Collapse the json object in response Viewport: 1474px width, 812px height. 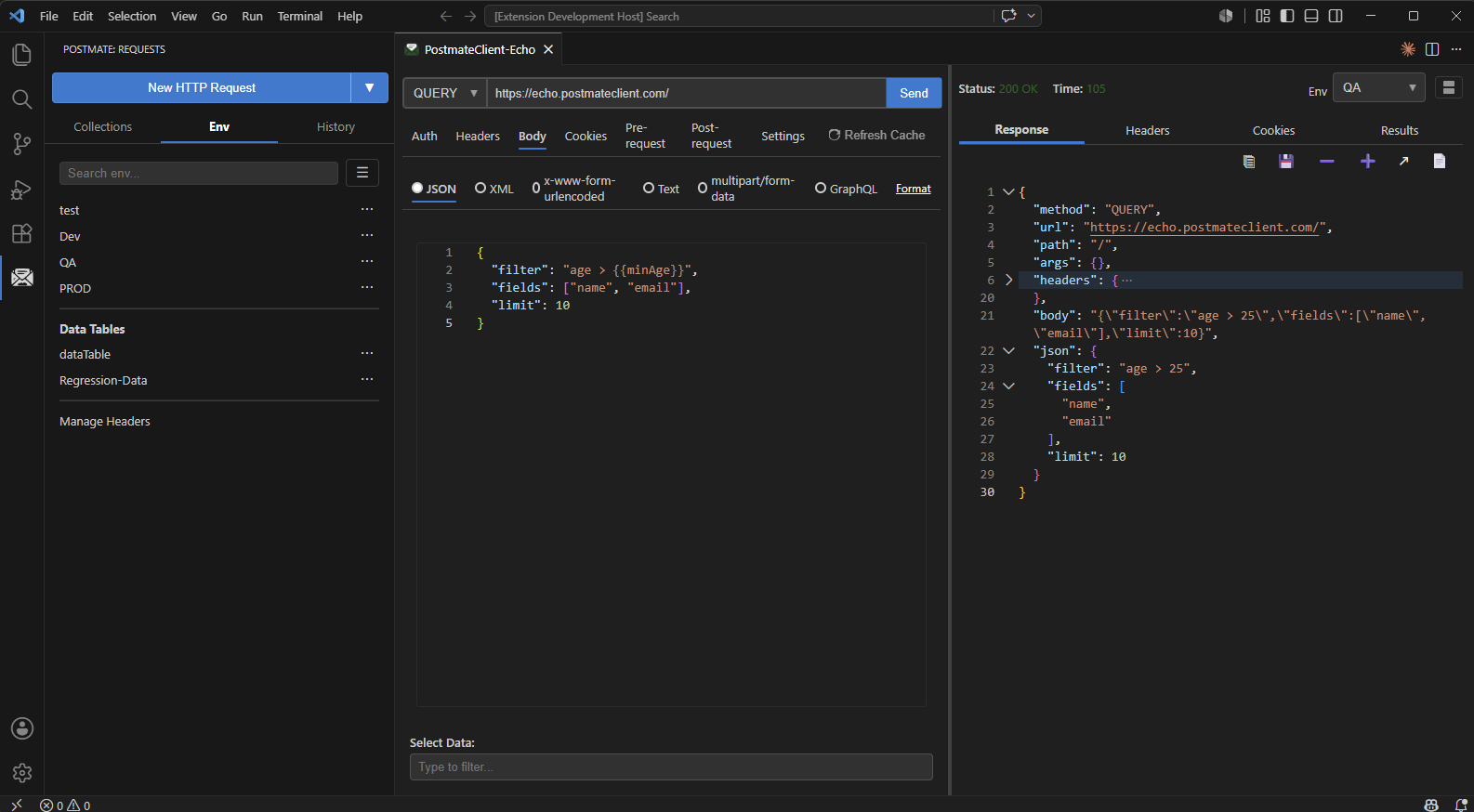[x=1008, y=350]
